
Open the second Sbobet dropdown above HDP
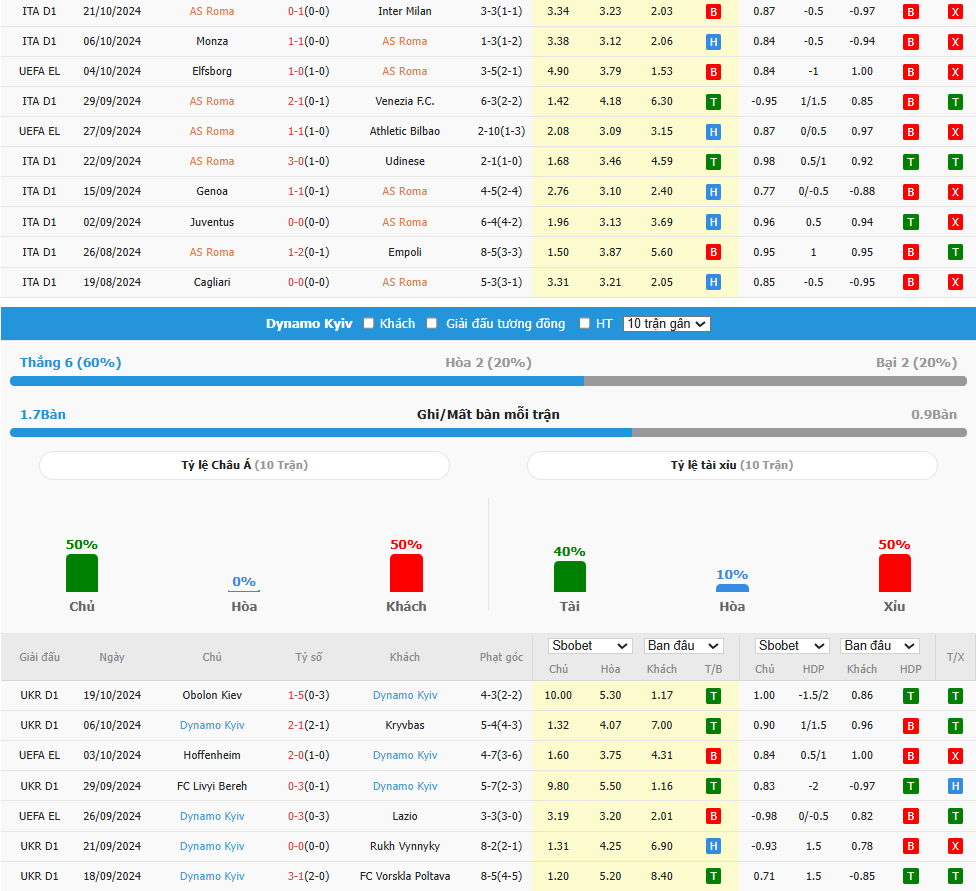click(x=791, y=646)
